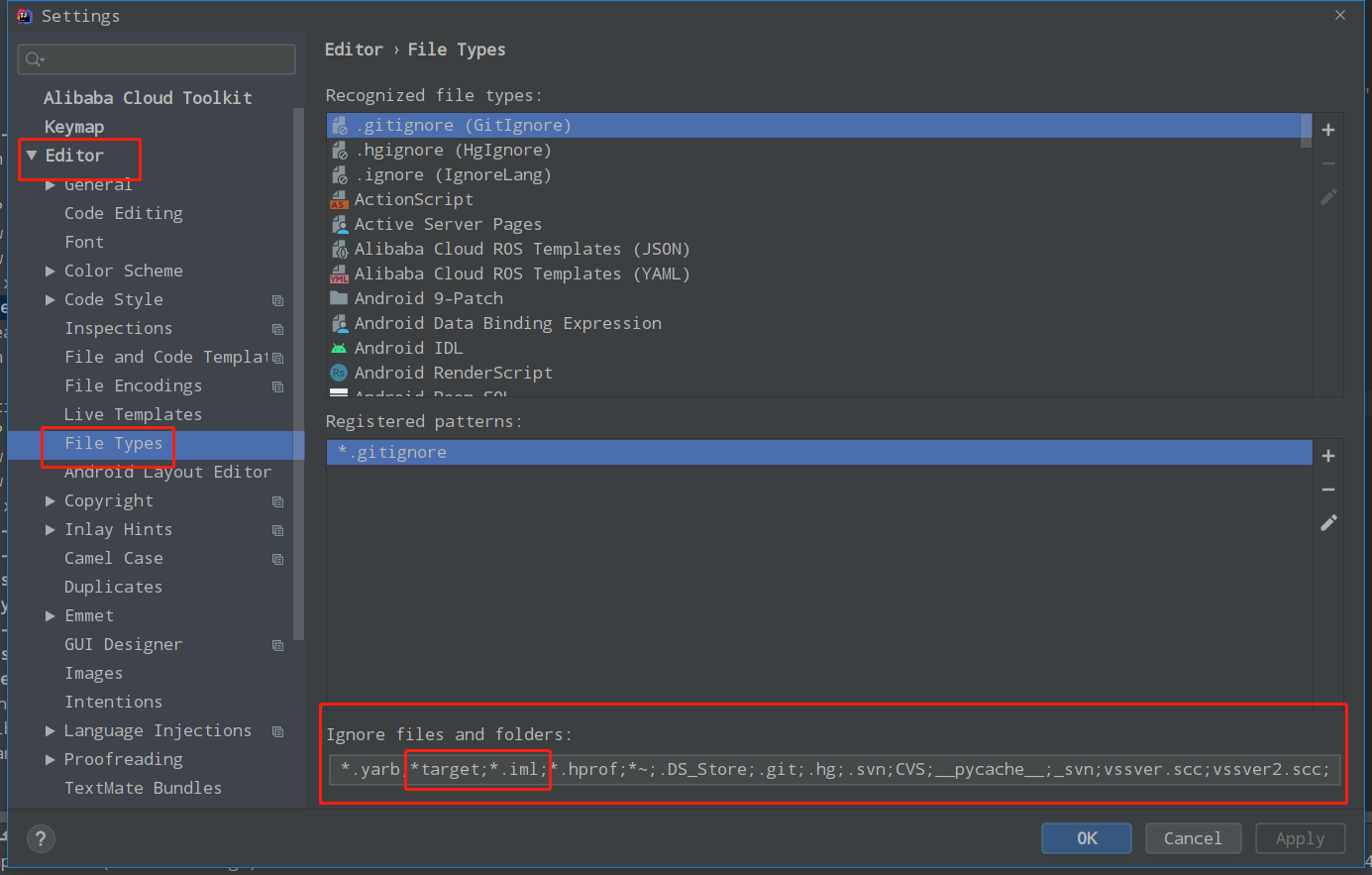1372x875 pixels.
Task: Close the Settings dialog window
Action: click(1339, 16)
